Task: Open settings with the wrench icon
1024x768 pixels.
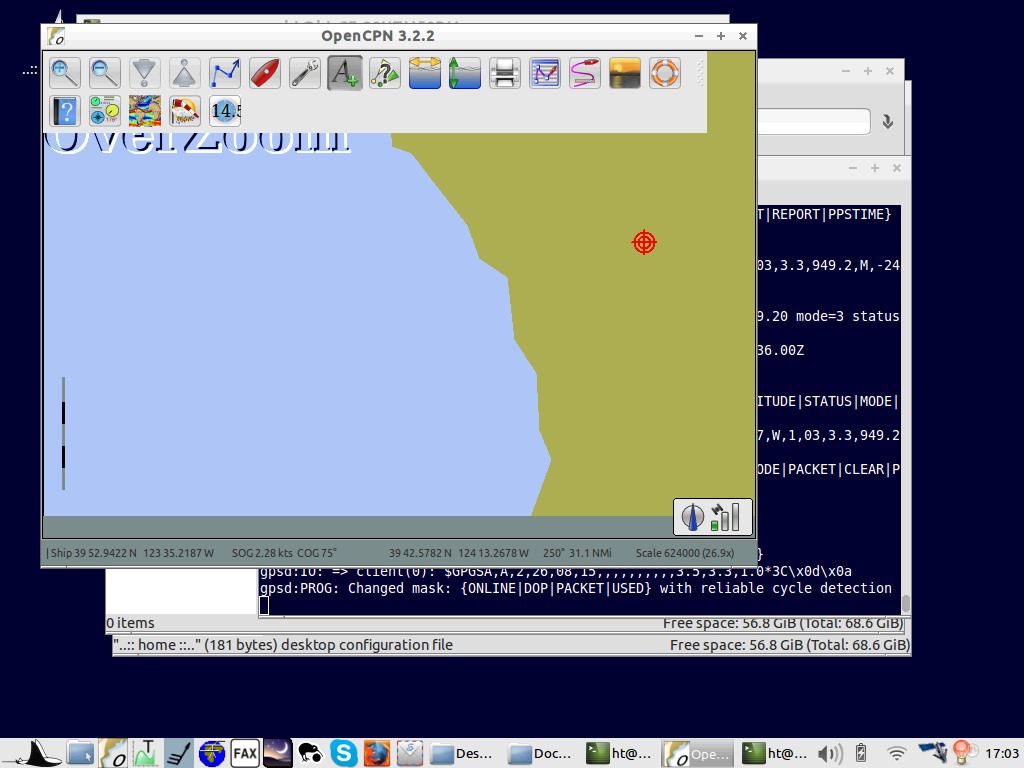Action: (x=305, y=73)
